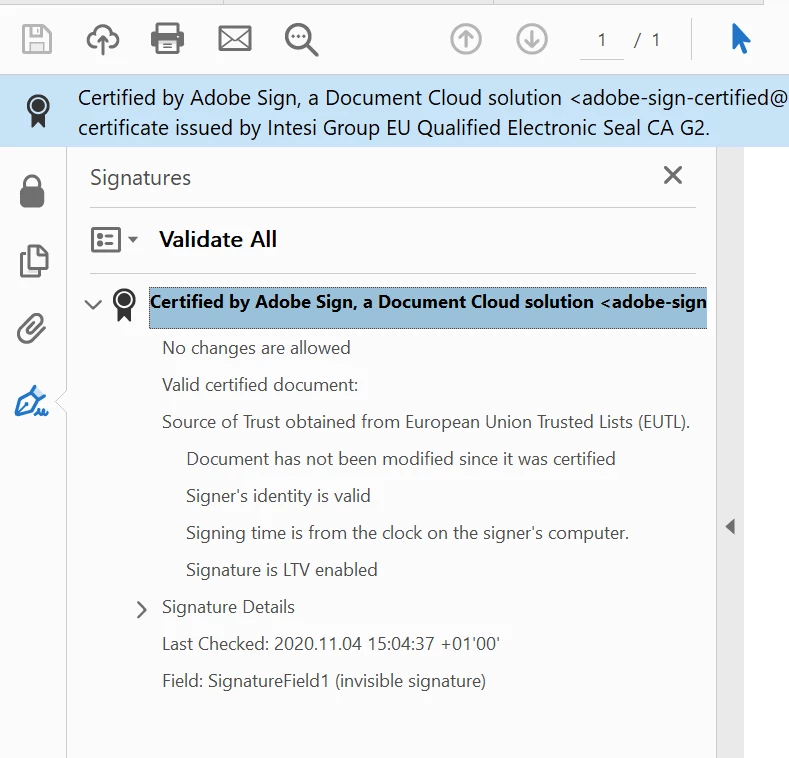Click 'Field: SignatureField1 (invisible signature)' line
The height and width of the screenshot is (758, 789).
click(324, 681)
